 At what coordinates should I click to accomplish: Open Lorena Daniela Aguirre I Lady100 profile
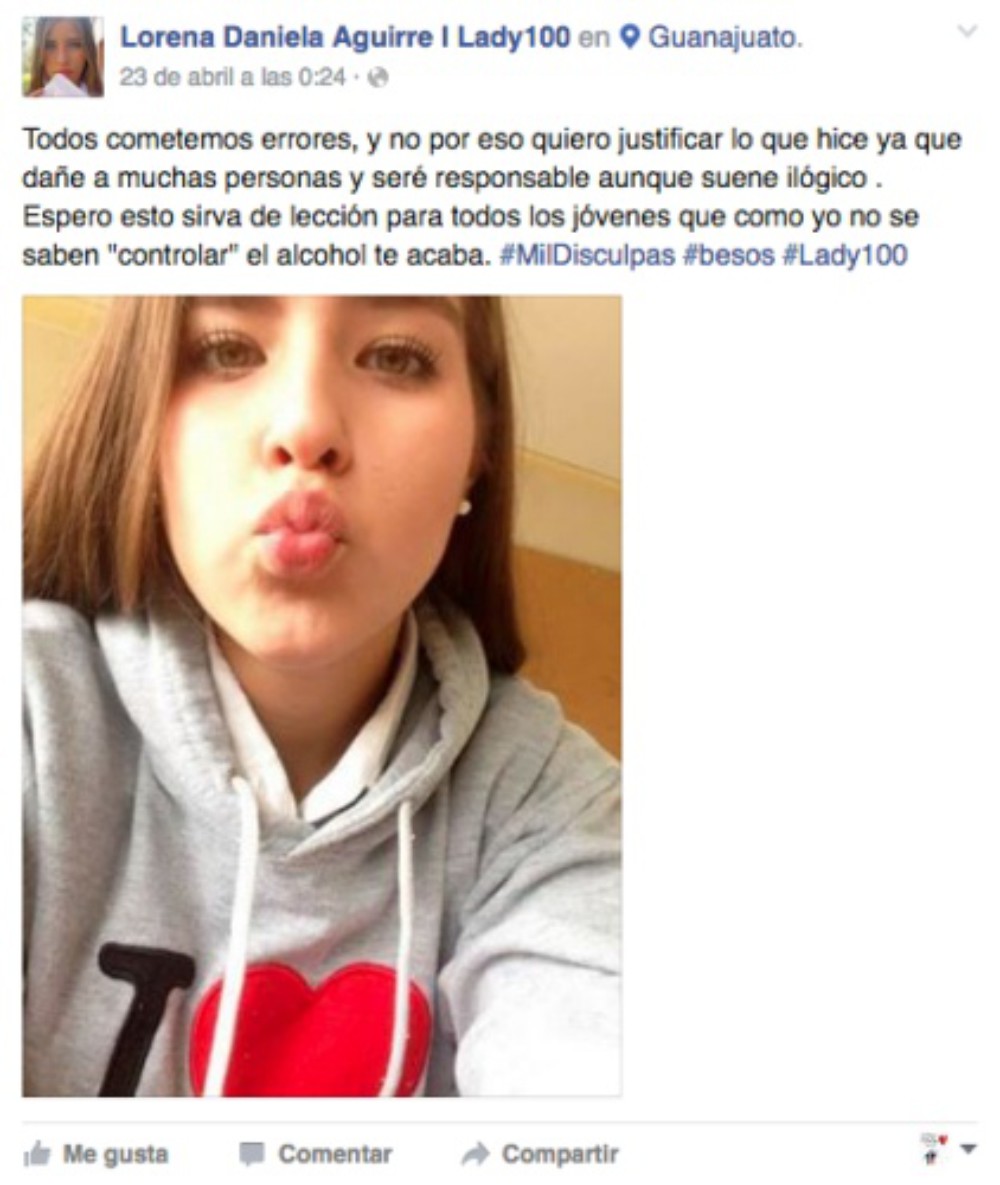[x=345, y=37]
